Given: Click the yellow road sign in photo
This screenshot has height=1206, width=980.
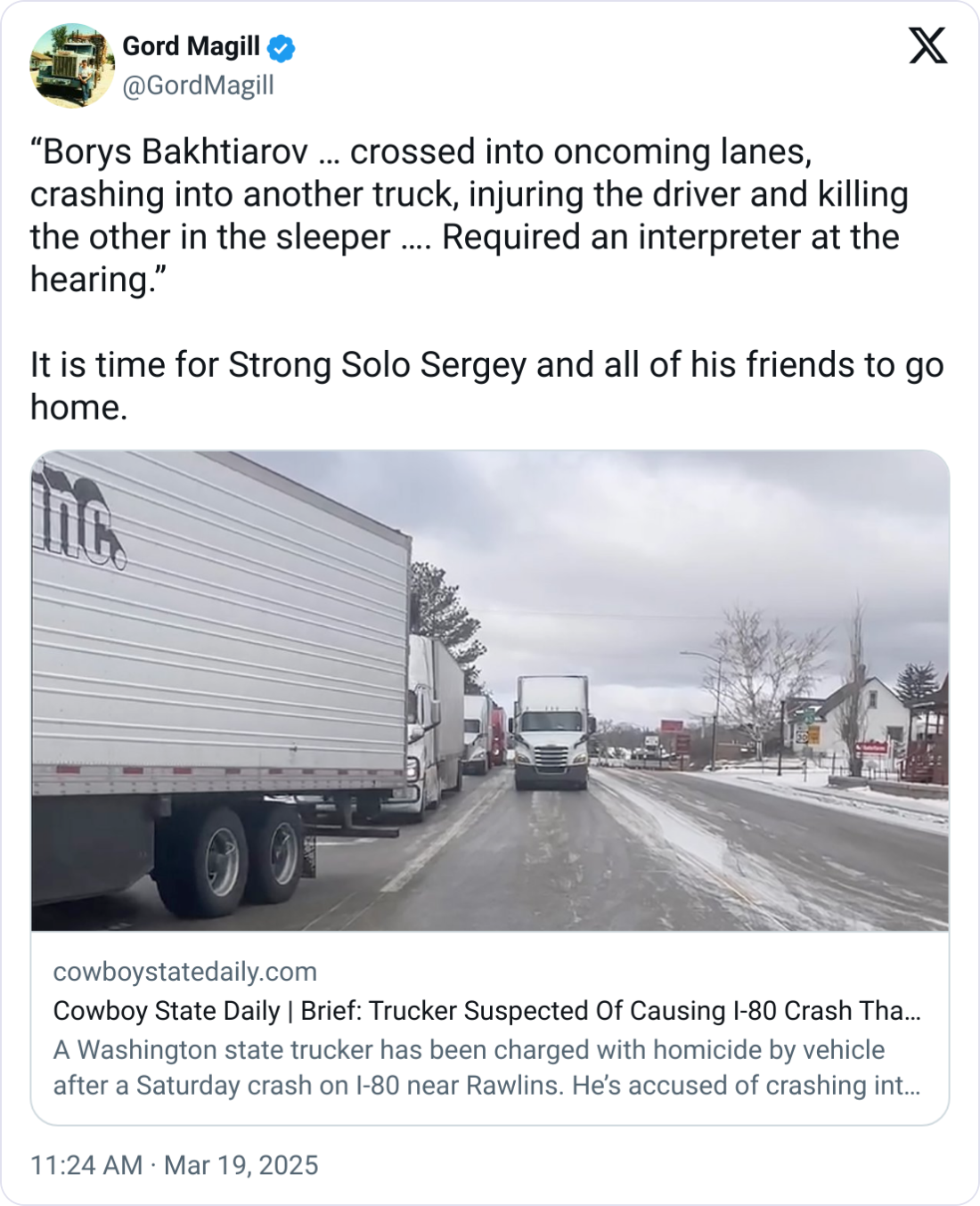Looking at the screenshot, I should click(x=813, y=736).
